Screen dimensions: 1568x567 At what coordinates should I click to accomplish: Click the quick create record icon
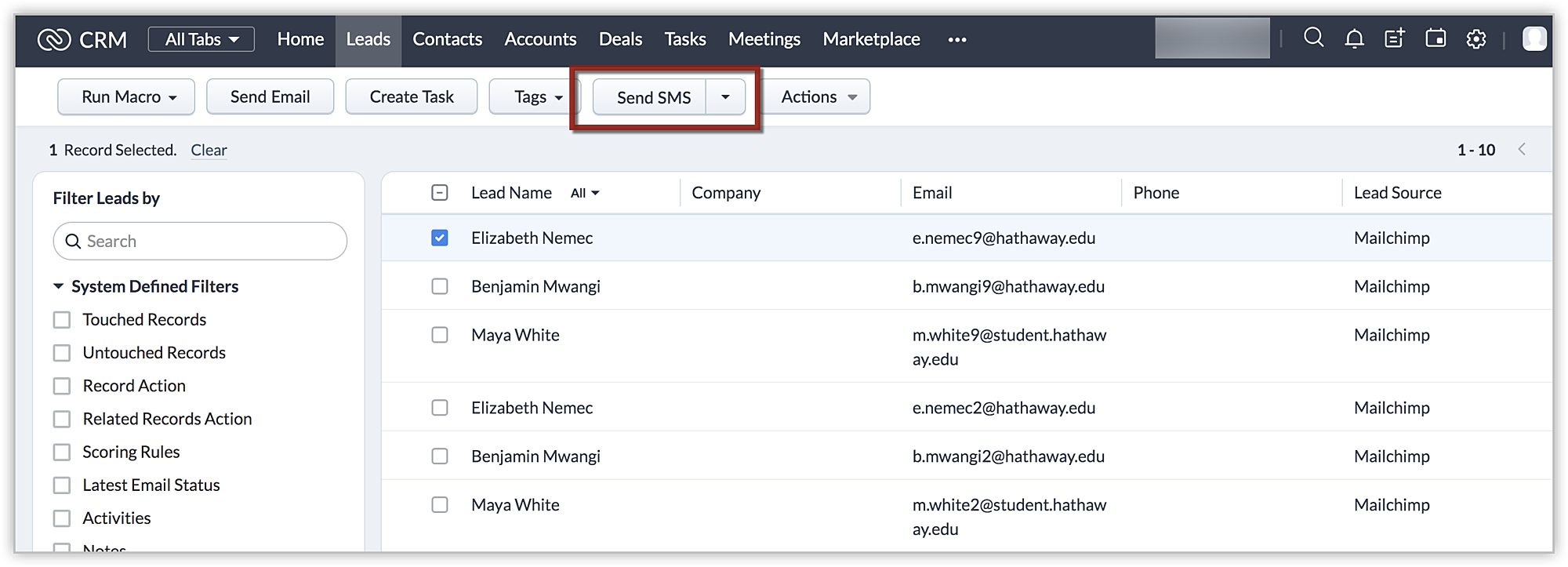tap(1395, 38)
